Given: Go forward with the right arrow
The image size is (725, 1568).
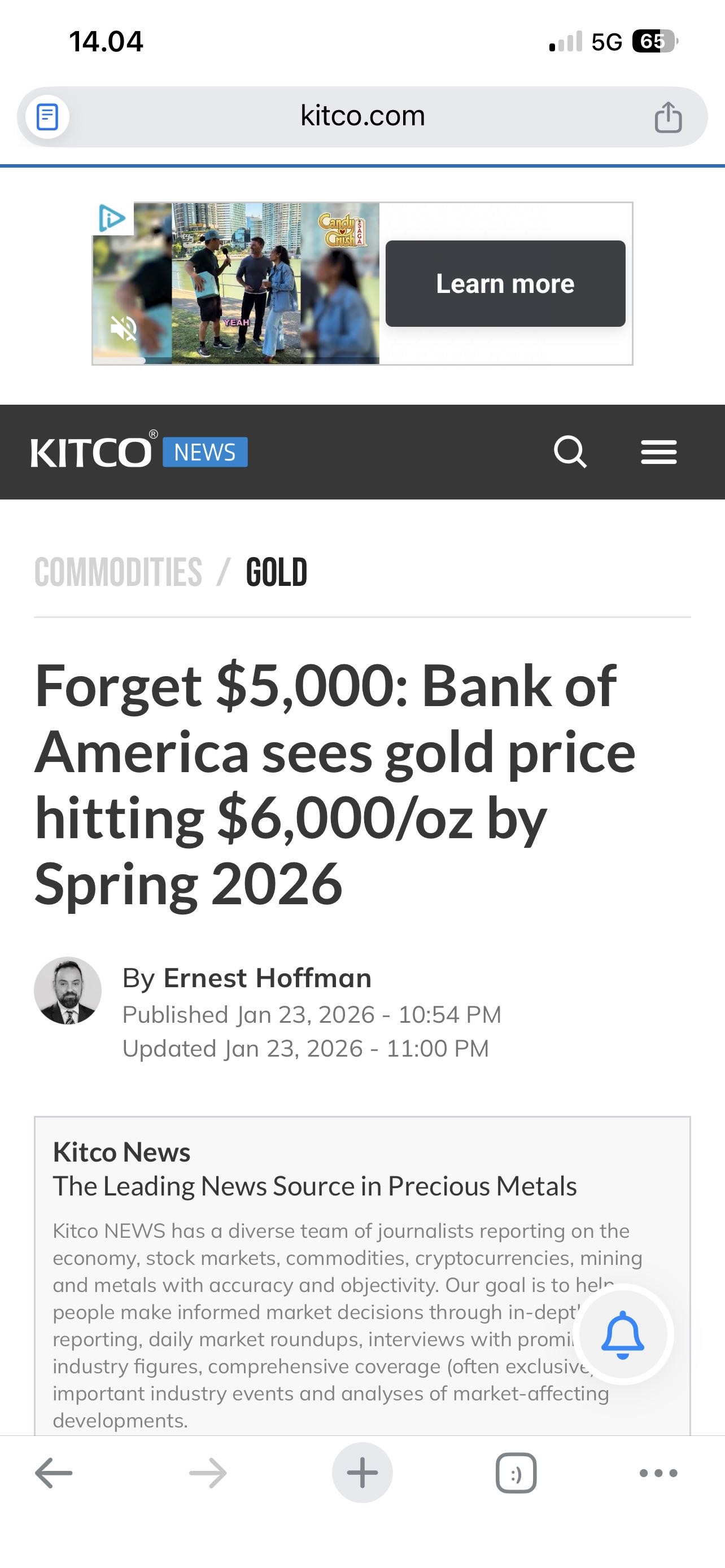Looking at the screenshot, I should pyautogui.click(x=208, y=1473).
